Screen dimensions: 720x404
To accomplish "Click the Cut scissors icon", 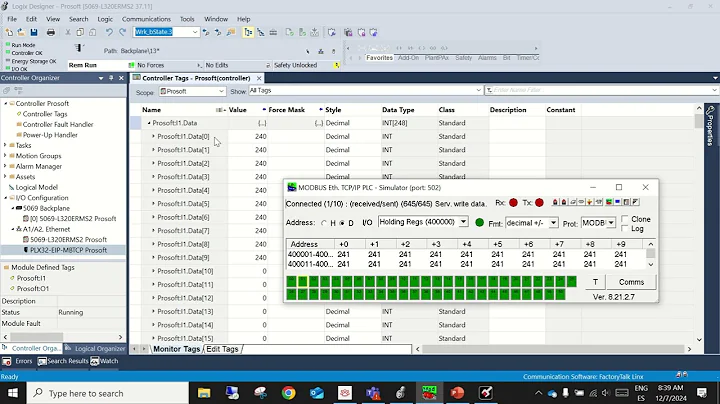I will pos(68,32).
